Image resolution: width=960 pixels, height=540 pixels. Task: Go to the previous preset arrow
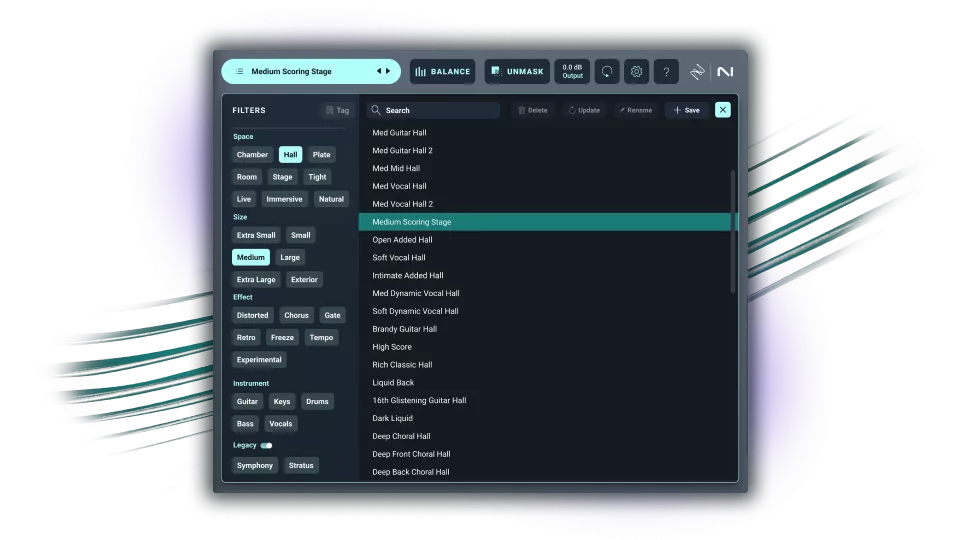379,72
